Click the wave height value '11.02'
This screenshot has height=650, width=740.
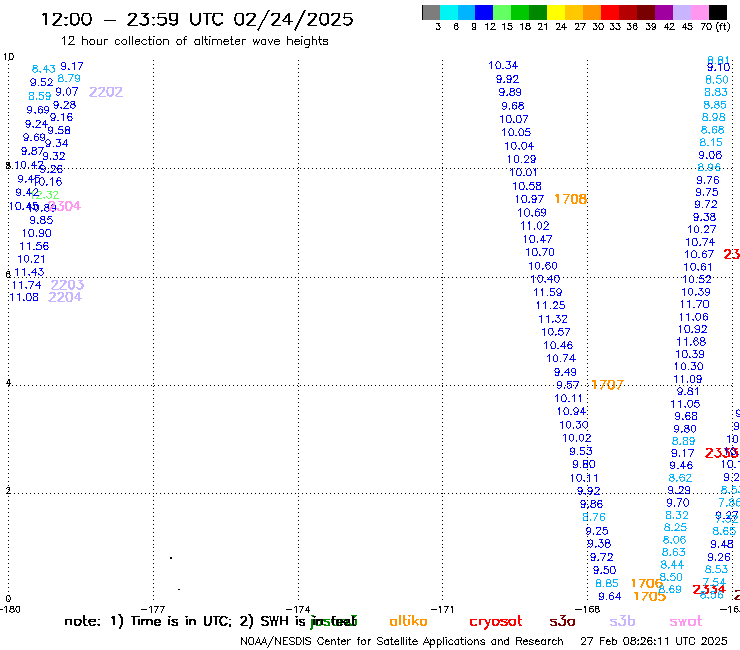pyautogui.click(x=535, y=226)
